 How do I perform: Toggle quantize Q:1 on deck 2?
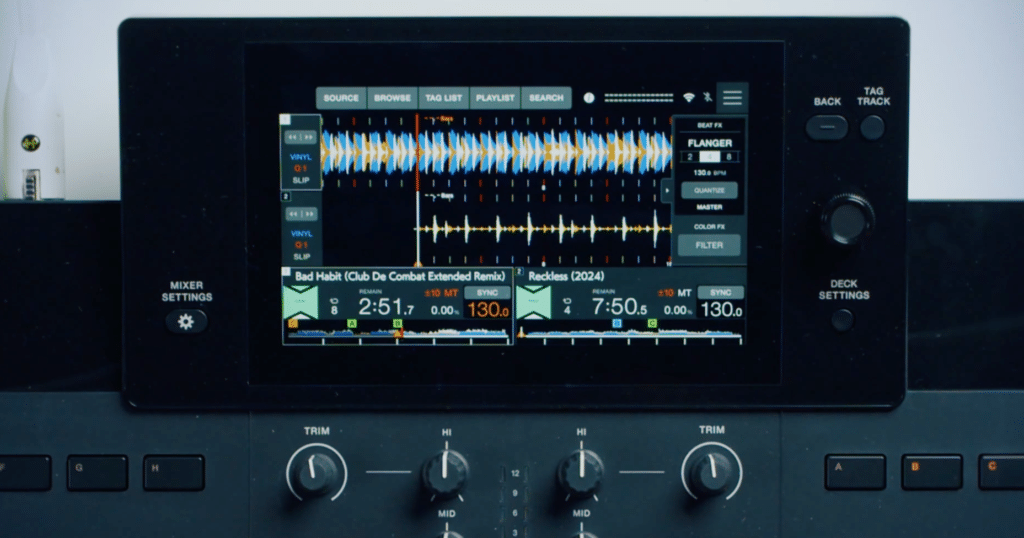(x=301, y=245)
